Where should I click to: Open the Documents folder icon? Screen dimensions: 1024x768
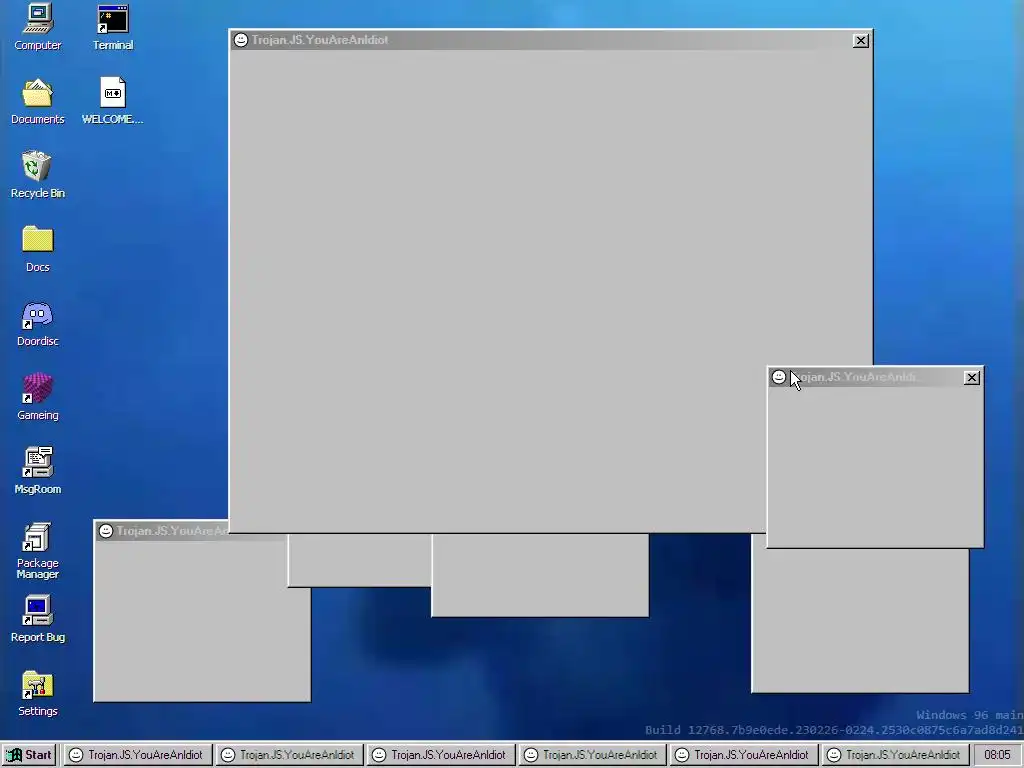(37, 101)
